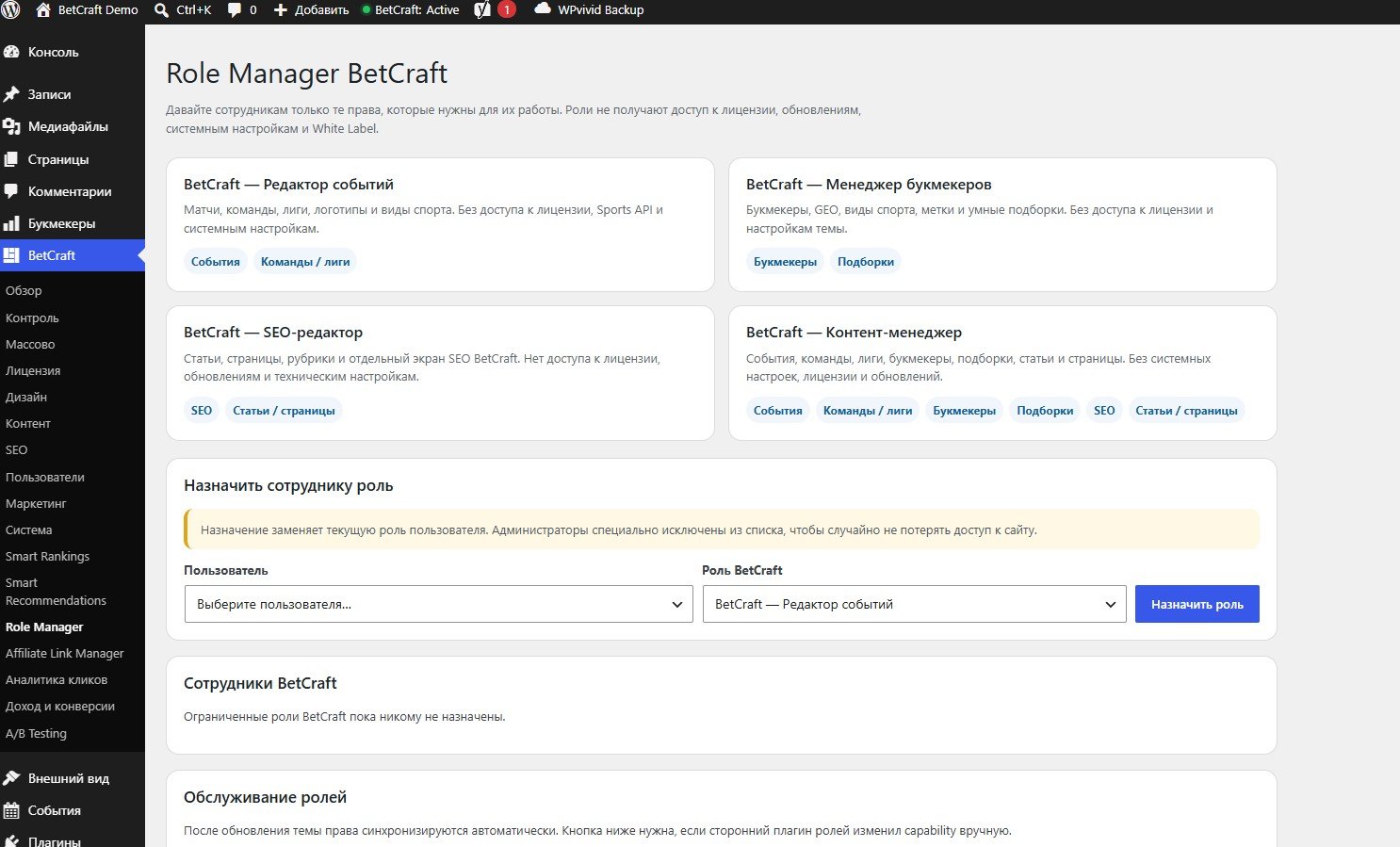Click the Назначить роль button

[1197, 604]
